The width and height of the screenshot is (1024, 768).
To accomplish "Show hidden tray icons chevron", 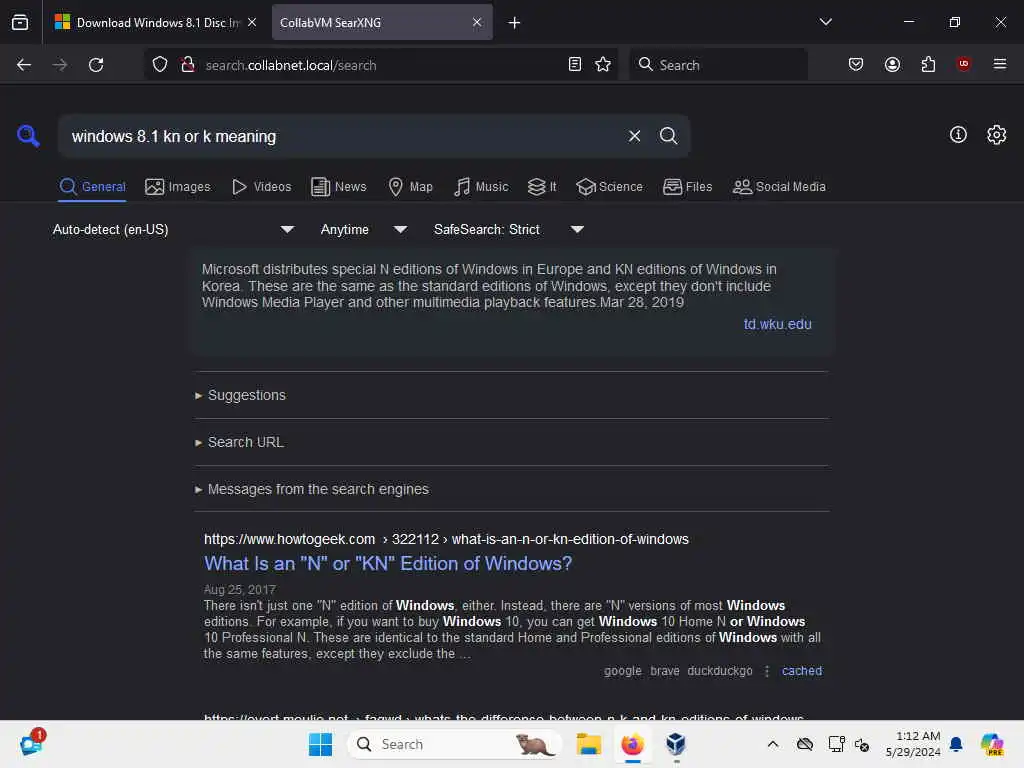I will coord(773,744).
